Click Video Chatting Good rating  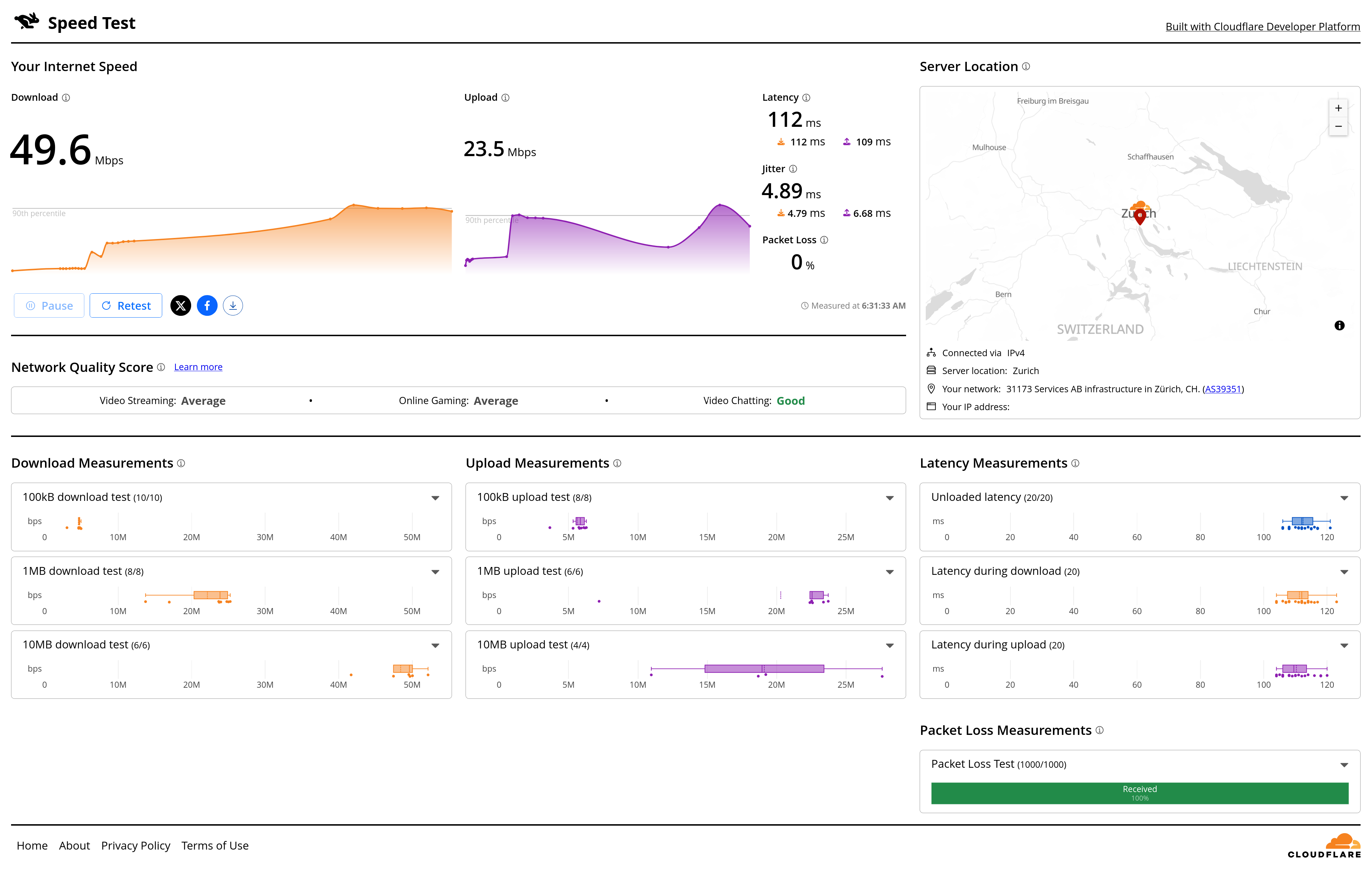754,400
